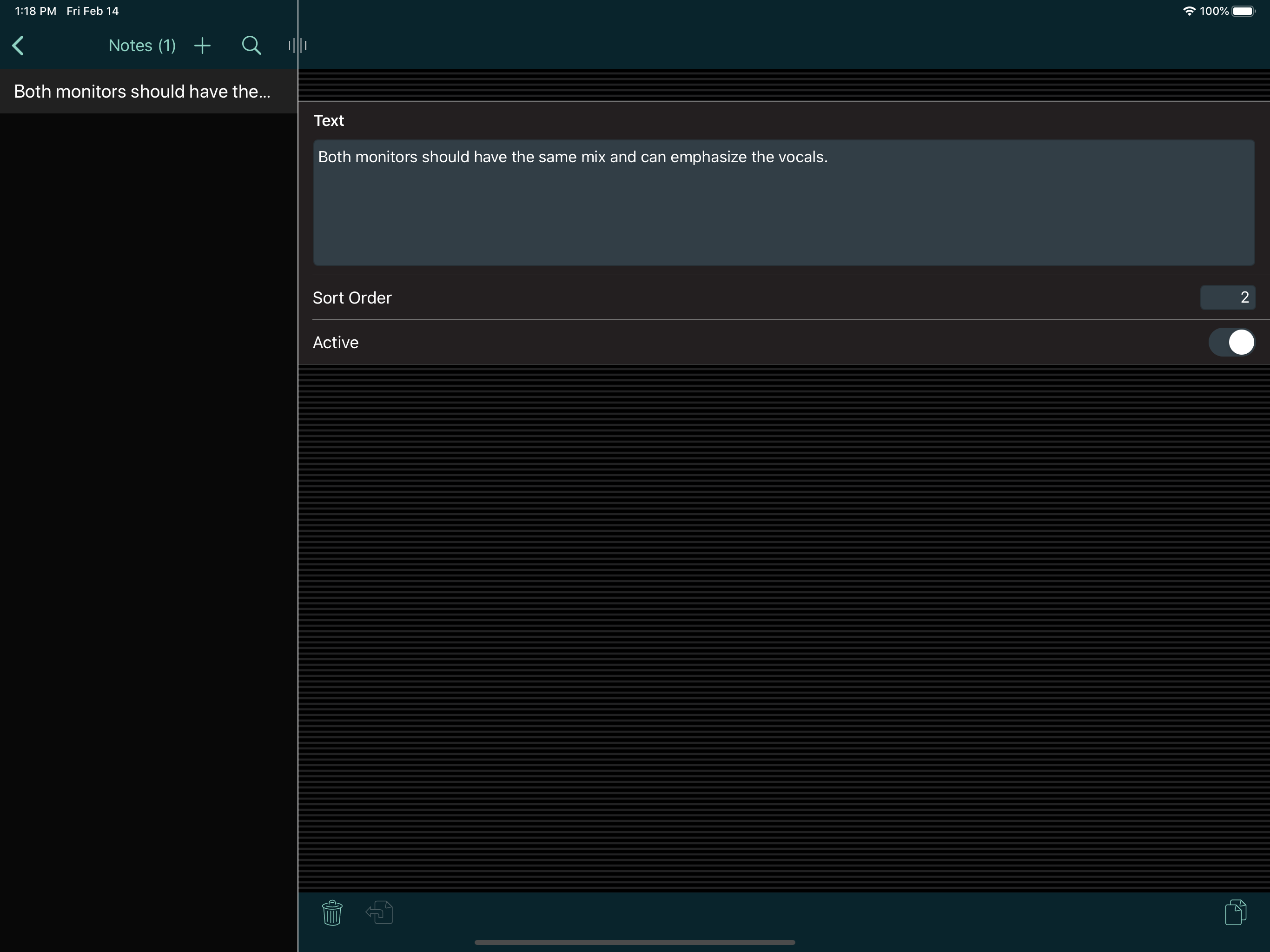Click the split-view divider handle
This screenshot has width=1270, height=952.
pos(298,46)
